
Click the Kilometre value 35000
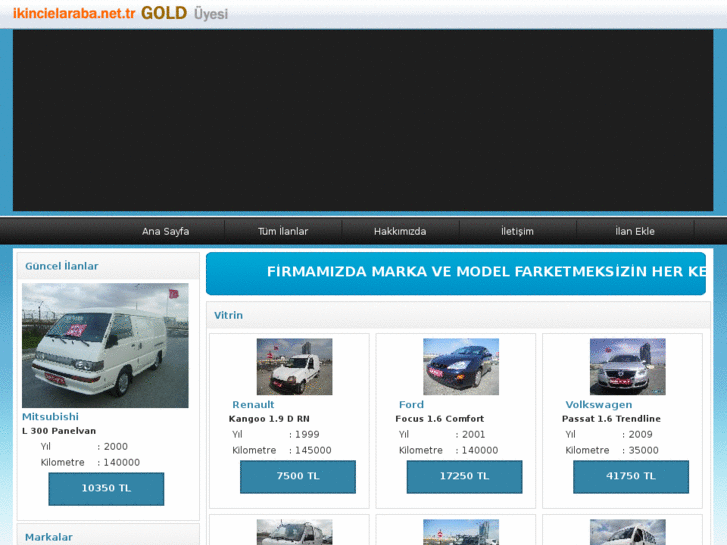point(643,450)
